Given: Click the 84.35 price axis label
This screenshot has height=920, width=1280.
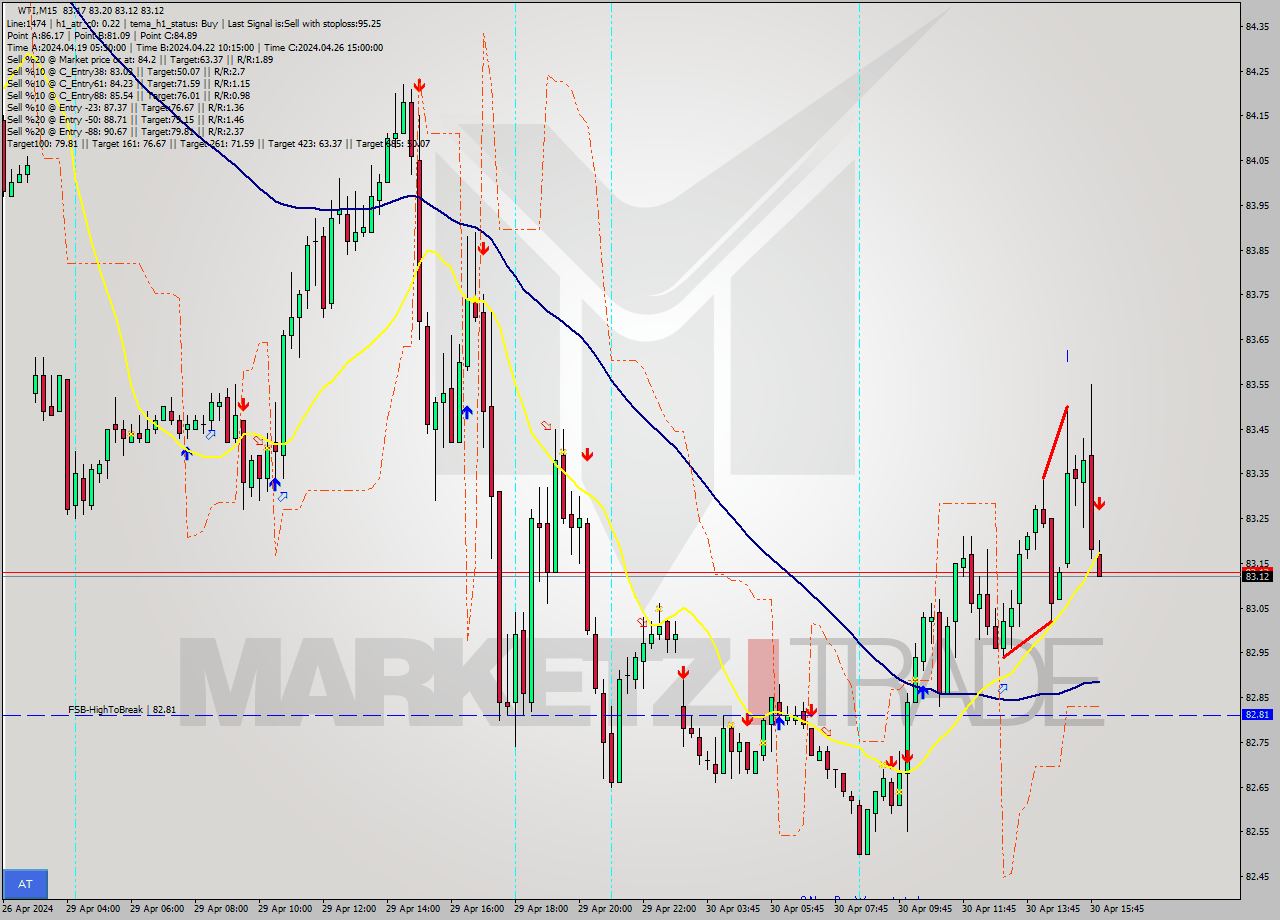Looking at the screenshot, I should coord(1257,26).
